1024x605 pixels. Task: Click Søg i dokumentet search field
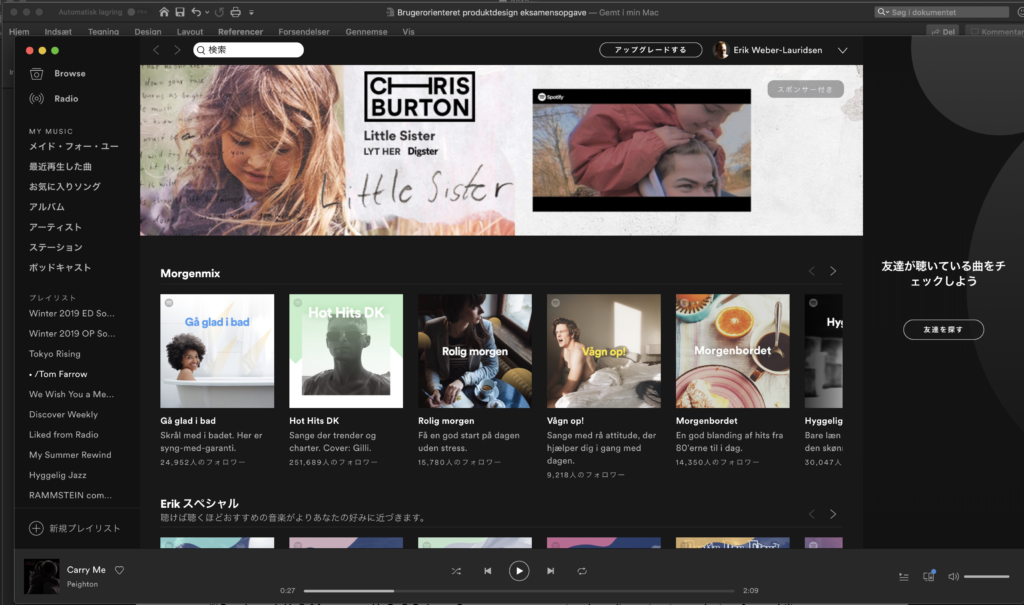[941, 12]
